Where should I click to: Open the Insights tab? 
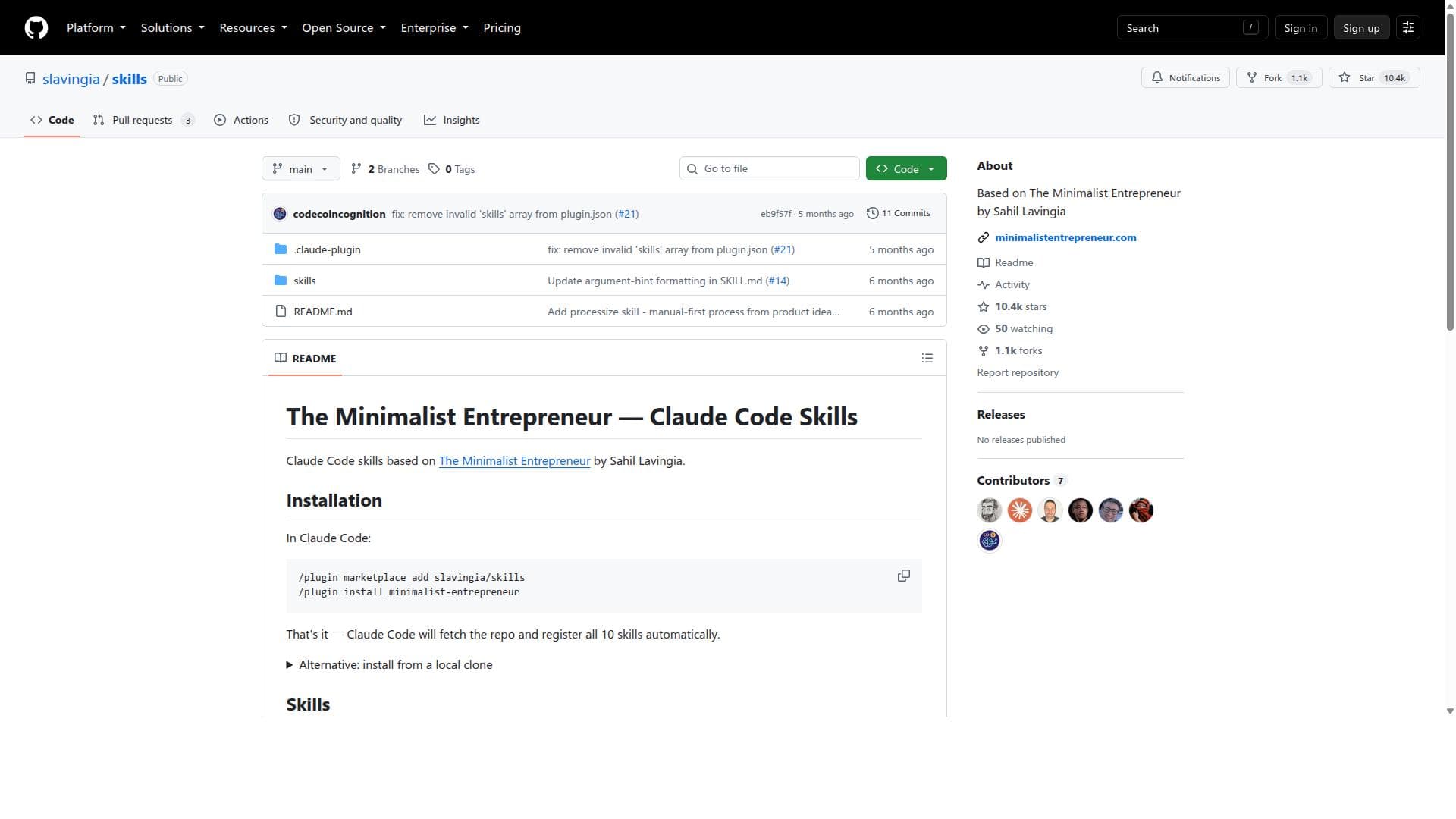[x=452, y=121]
